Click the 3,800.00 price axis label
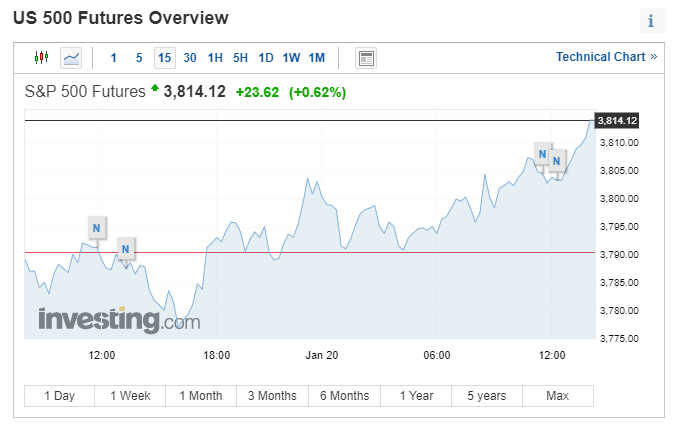Screen dimensions: 682x429 click(619, 199)
